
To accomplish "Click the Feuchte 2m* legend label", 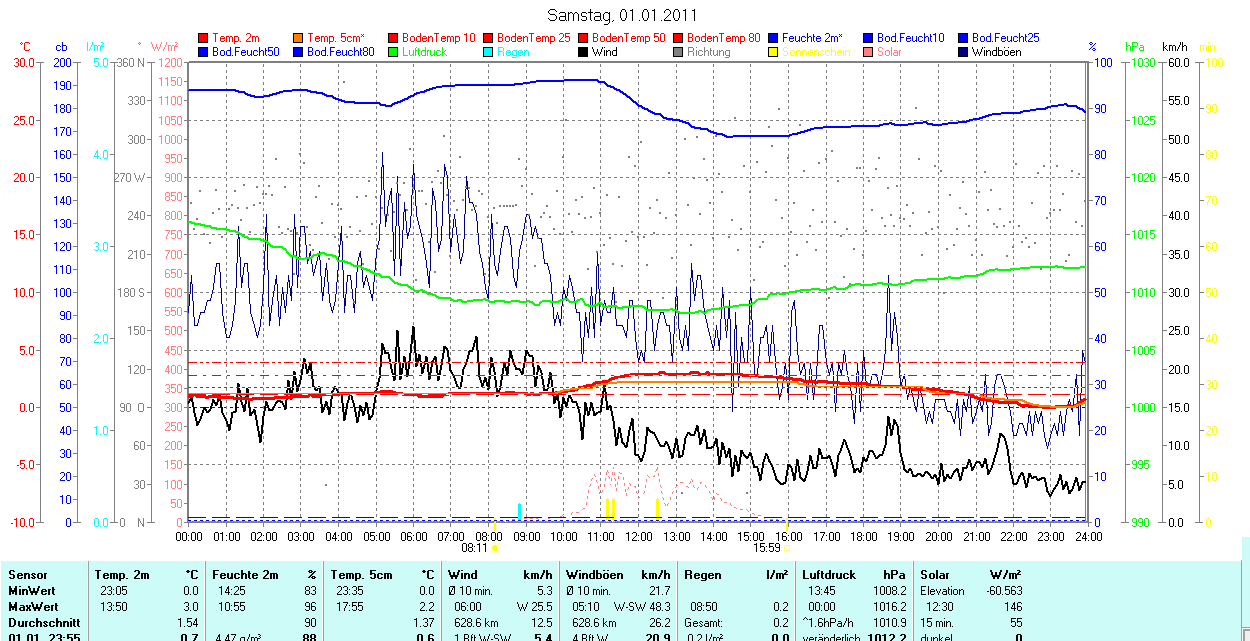I will pyautogui.click(x=811, y=38).
